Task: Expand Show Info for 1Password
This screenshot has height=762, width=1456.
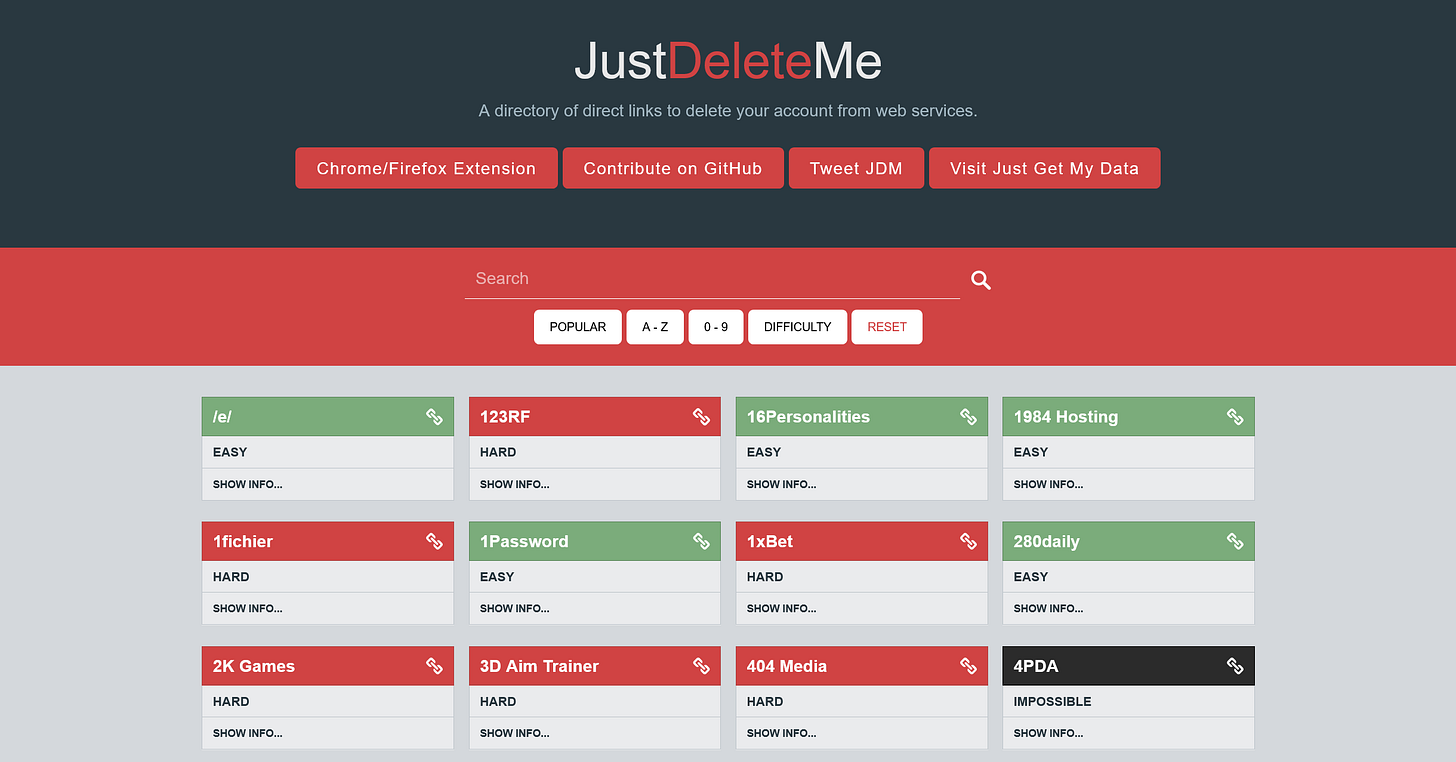Action: coord(515,608)
